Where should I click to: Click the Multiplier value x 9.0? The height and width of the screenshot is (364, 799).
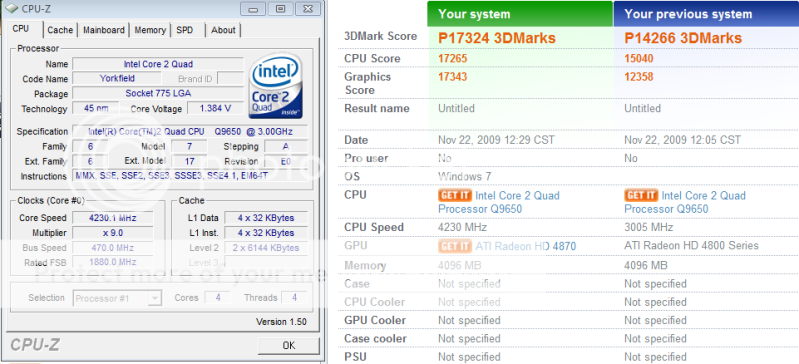(x=113, y=232)
